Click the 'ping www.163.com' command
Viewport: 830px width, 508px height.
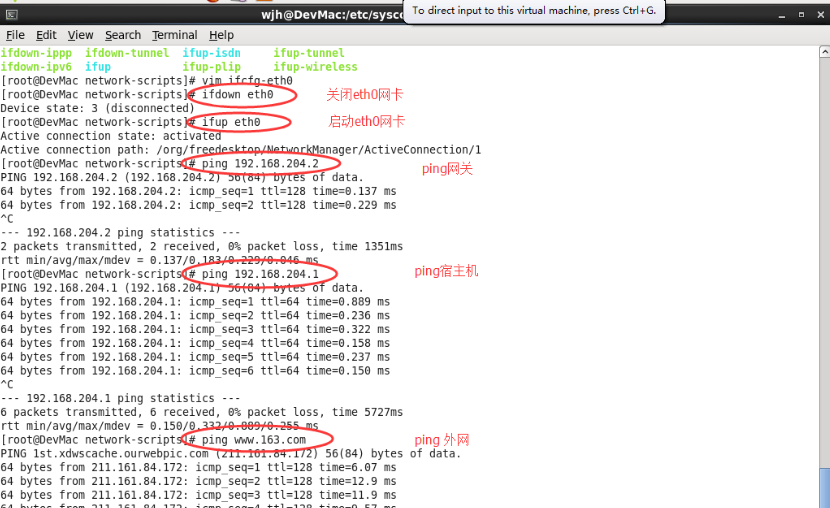[254, 440]
